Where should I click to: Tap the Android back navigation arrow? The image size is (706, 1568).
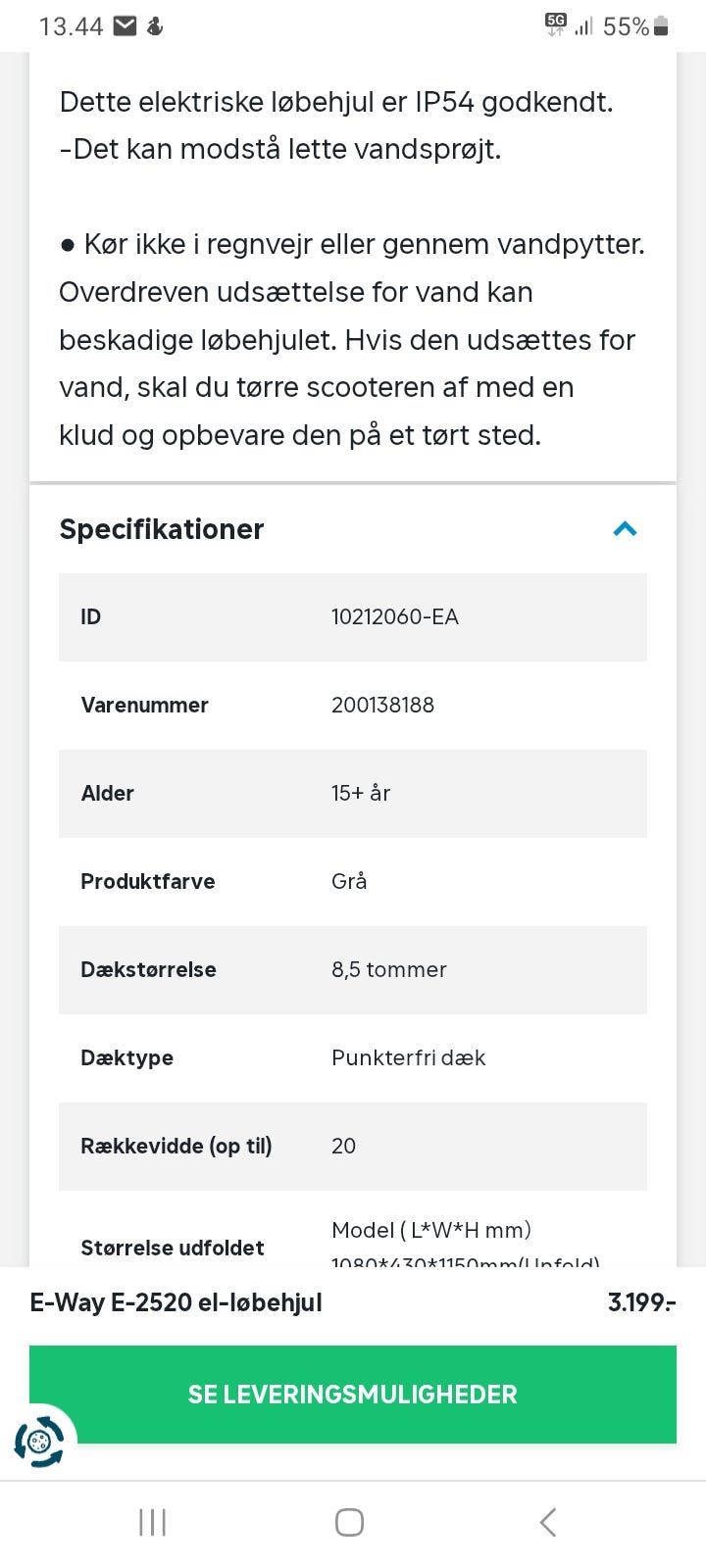548,1522
